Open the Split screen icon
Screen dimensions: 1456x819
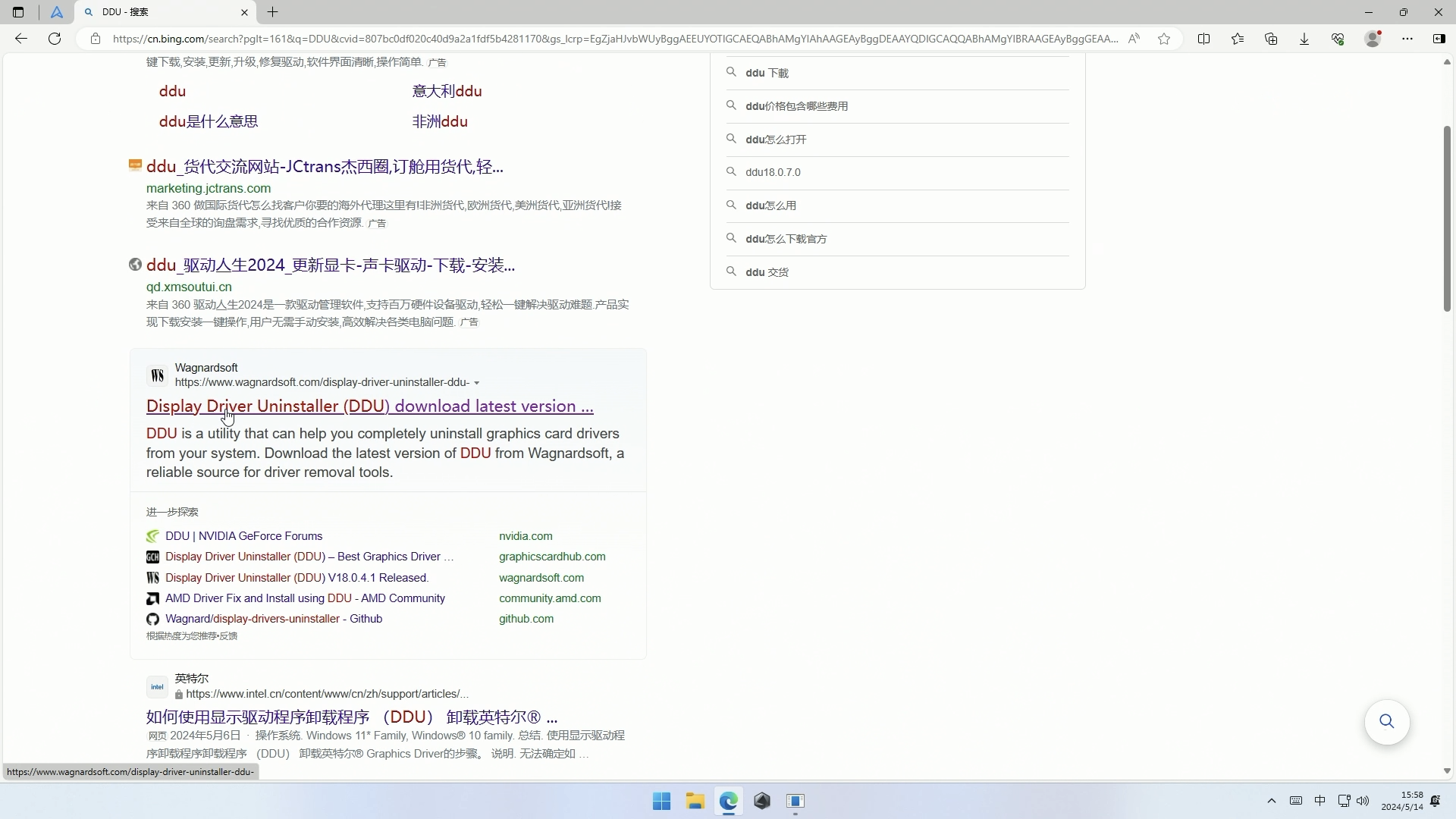tap(1205, 39)
